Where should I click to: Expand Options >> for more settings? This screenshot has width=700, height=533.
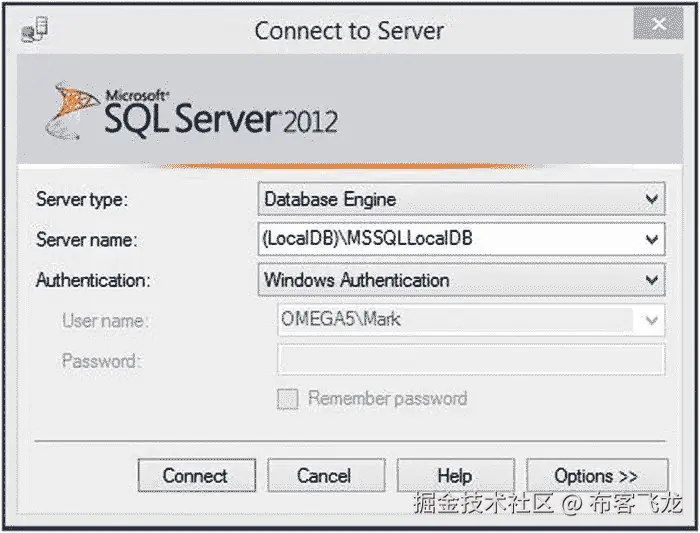pyautogui.click(x=597, y=475)
